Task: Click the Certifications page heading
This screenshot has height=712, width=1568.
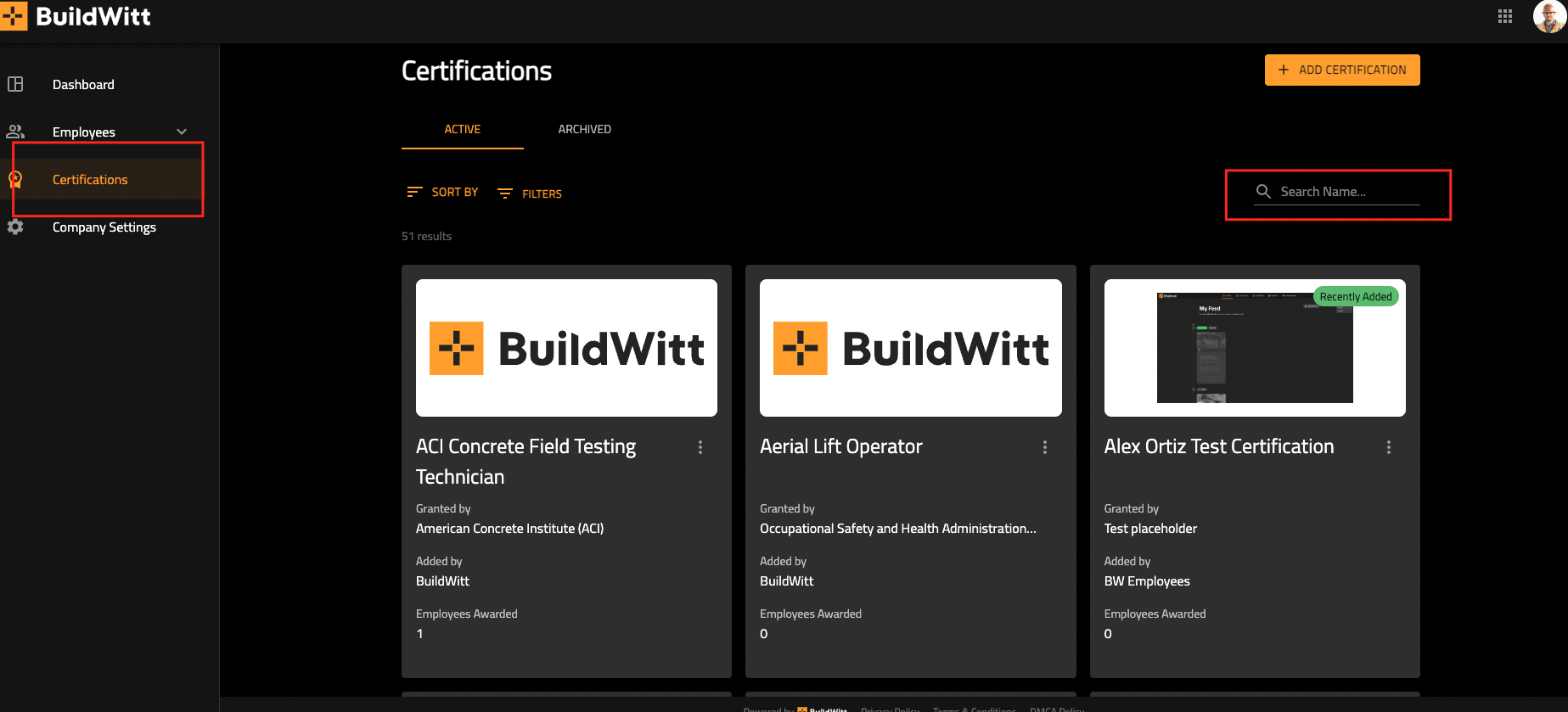Action: coord(476,70)
